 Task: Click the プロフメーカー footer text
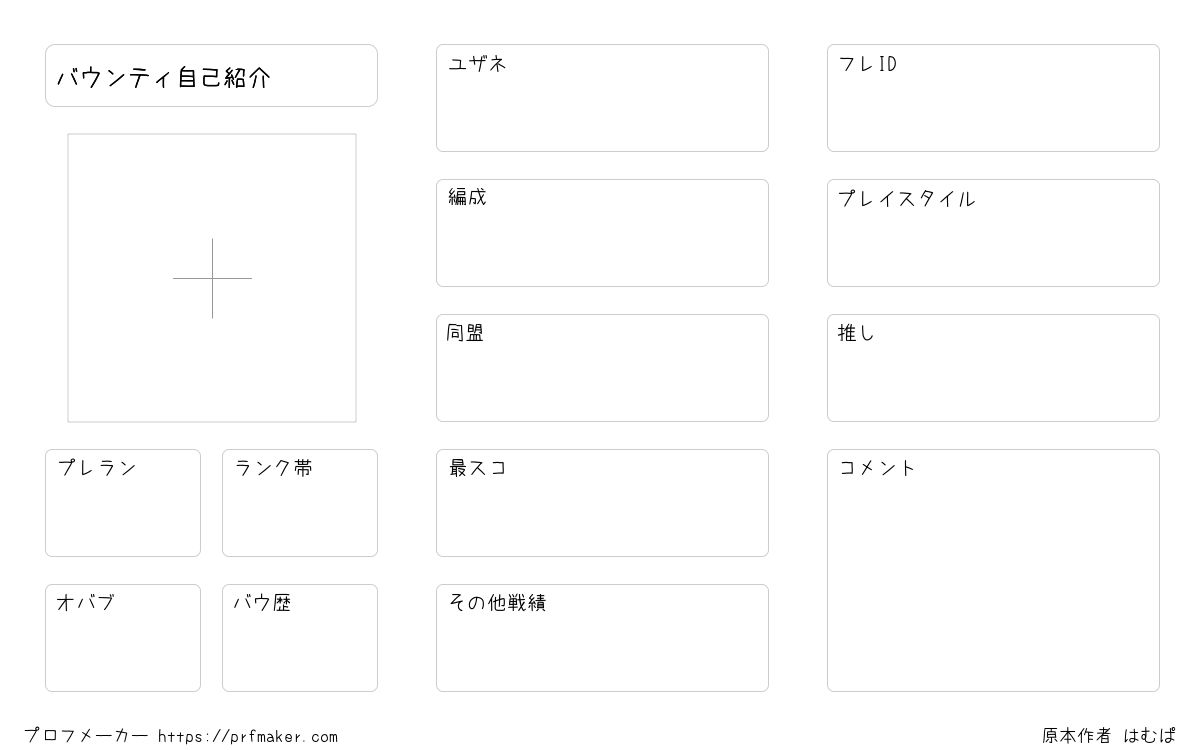click(86, 736)
